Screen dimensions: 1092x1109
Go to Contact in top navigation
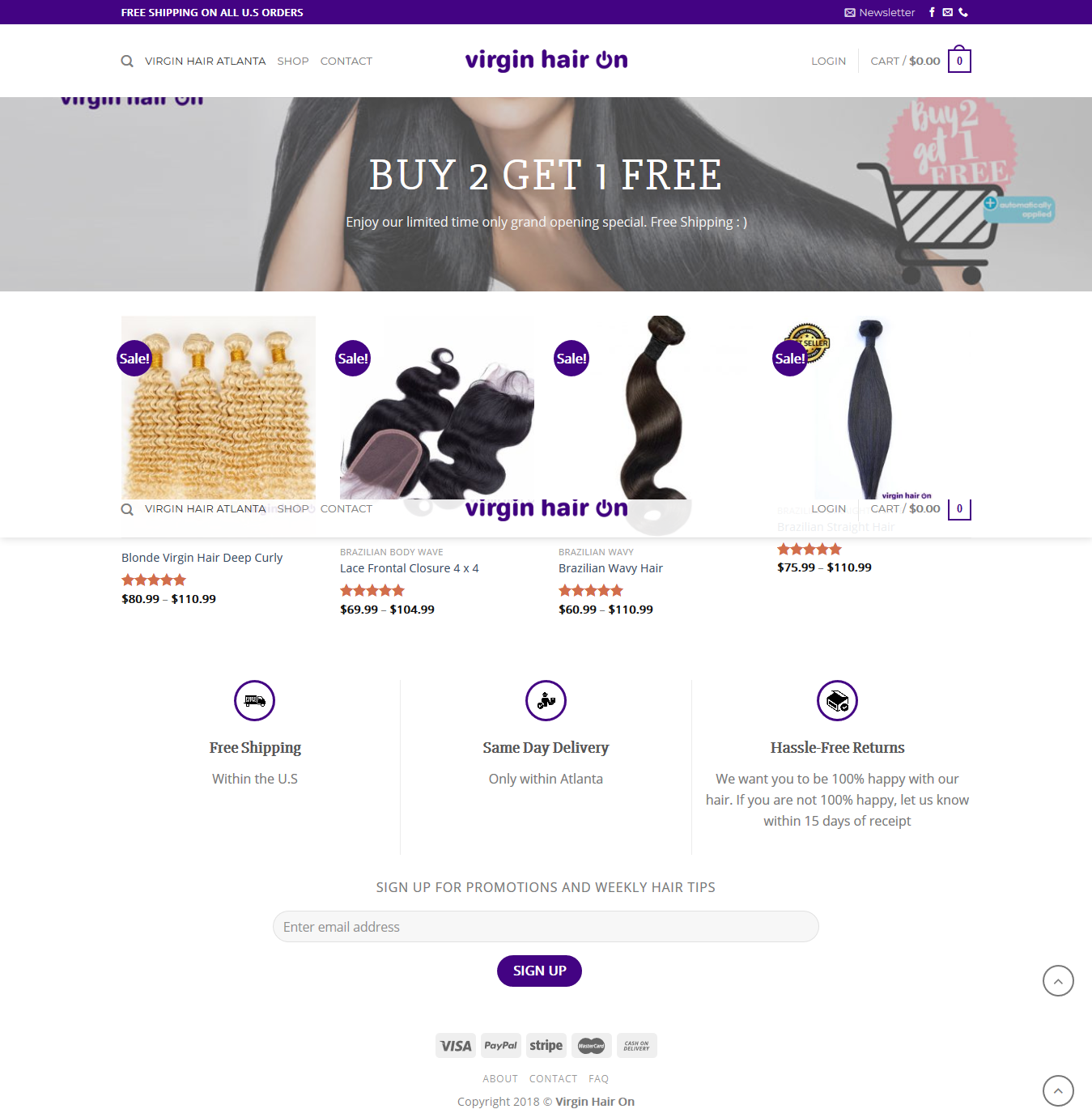coord(346,61)
